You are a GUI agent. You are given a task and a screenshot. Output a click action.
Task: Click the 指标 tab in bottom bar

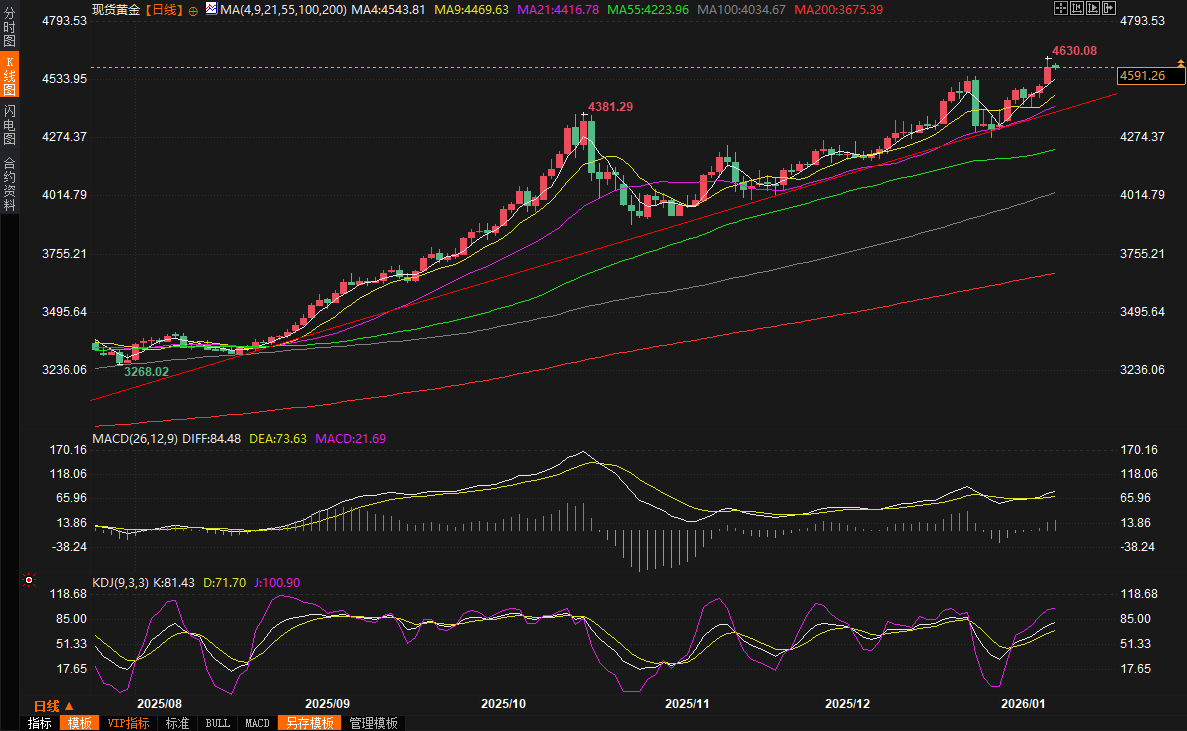[x=40, y=723]
